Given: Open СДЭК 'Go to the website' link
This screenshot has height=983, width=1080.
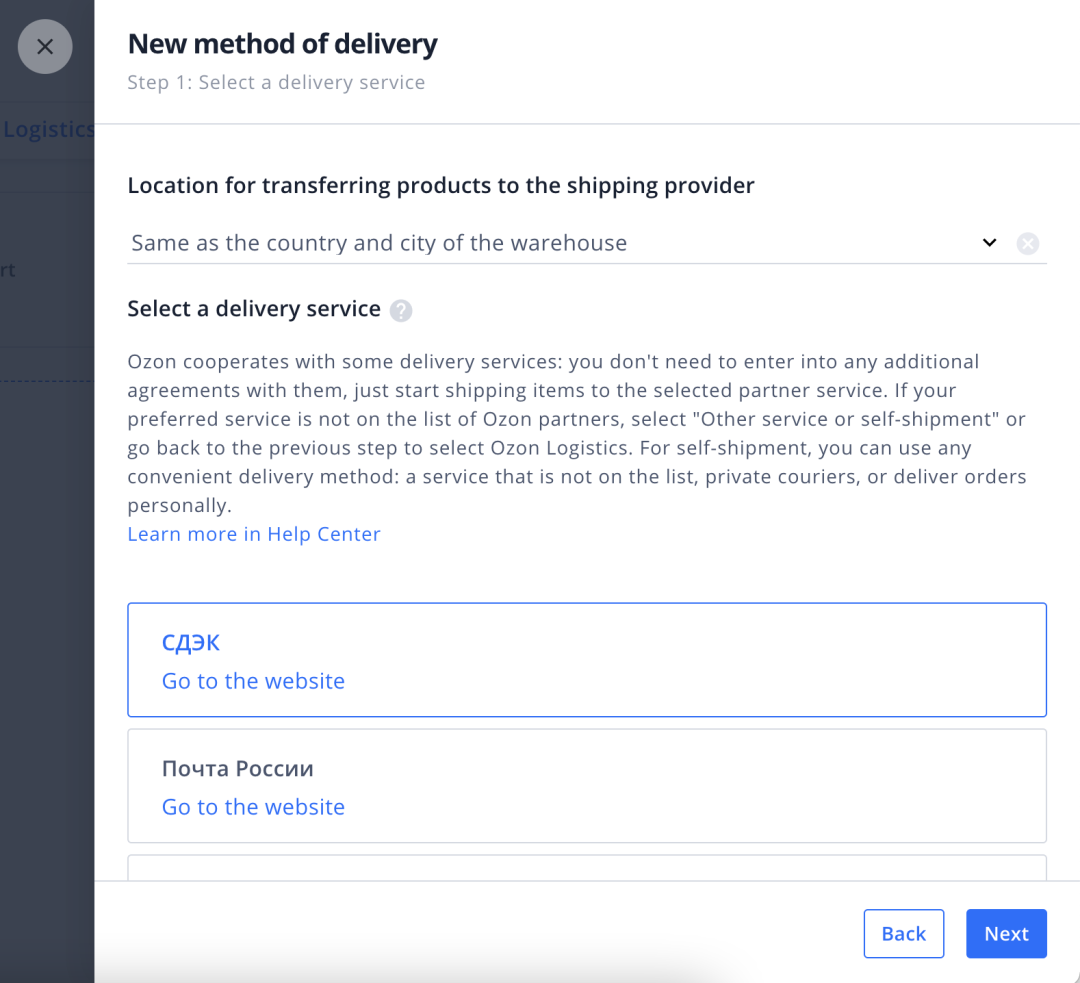Looking at the screenshot, I should tap(253, 681).
